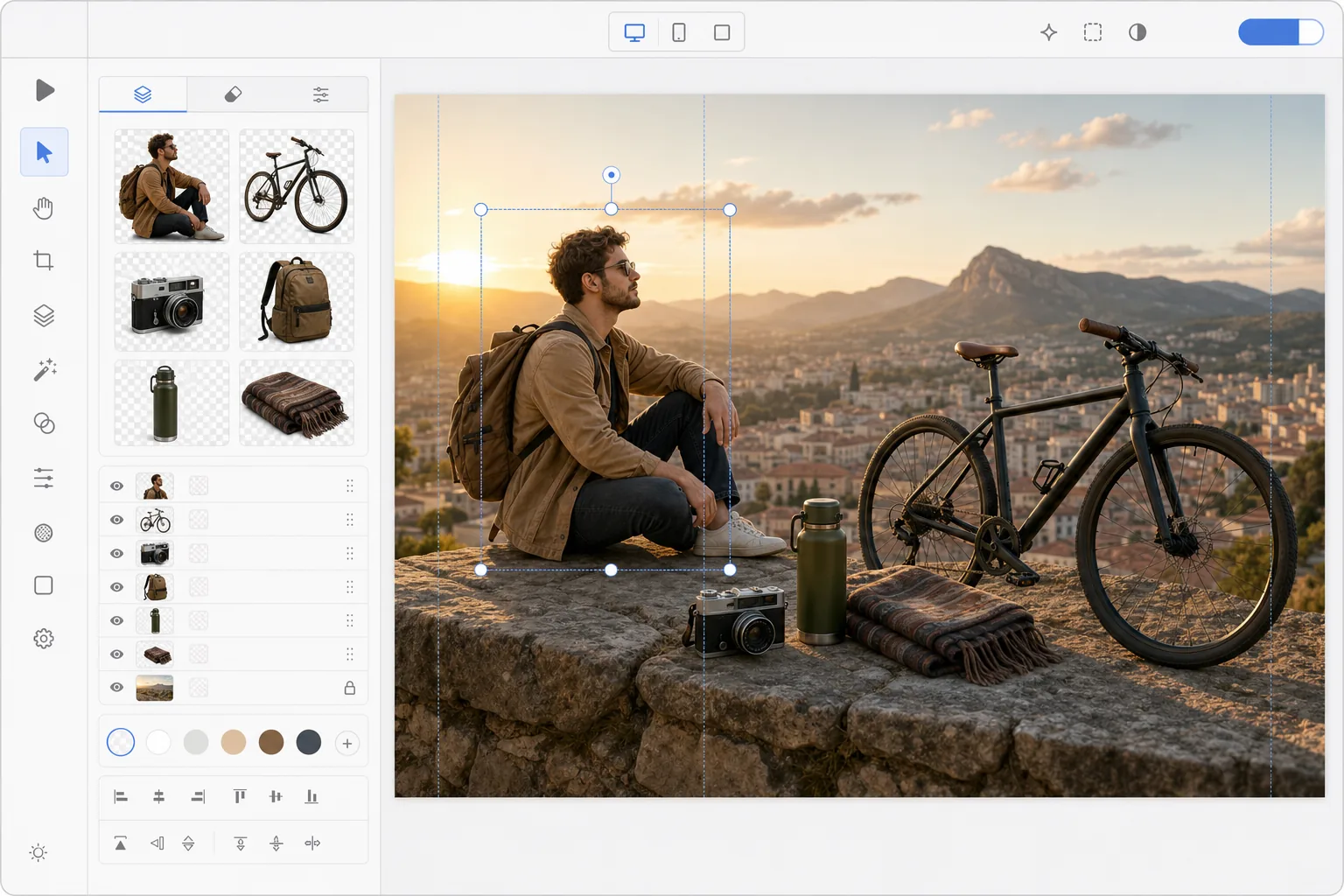Viewport: 1344px width, 896px height.
Task: Click the mask placeholder on the man layer row
Action: pos(199,486)
